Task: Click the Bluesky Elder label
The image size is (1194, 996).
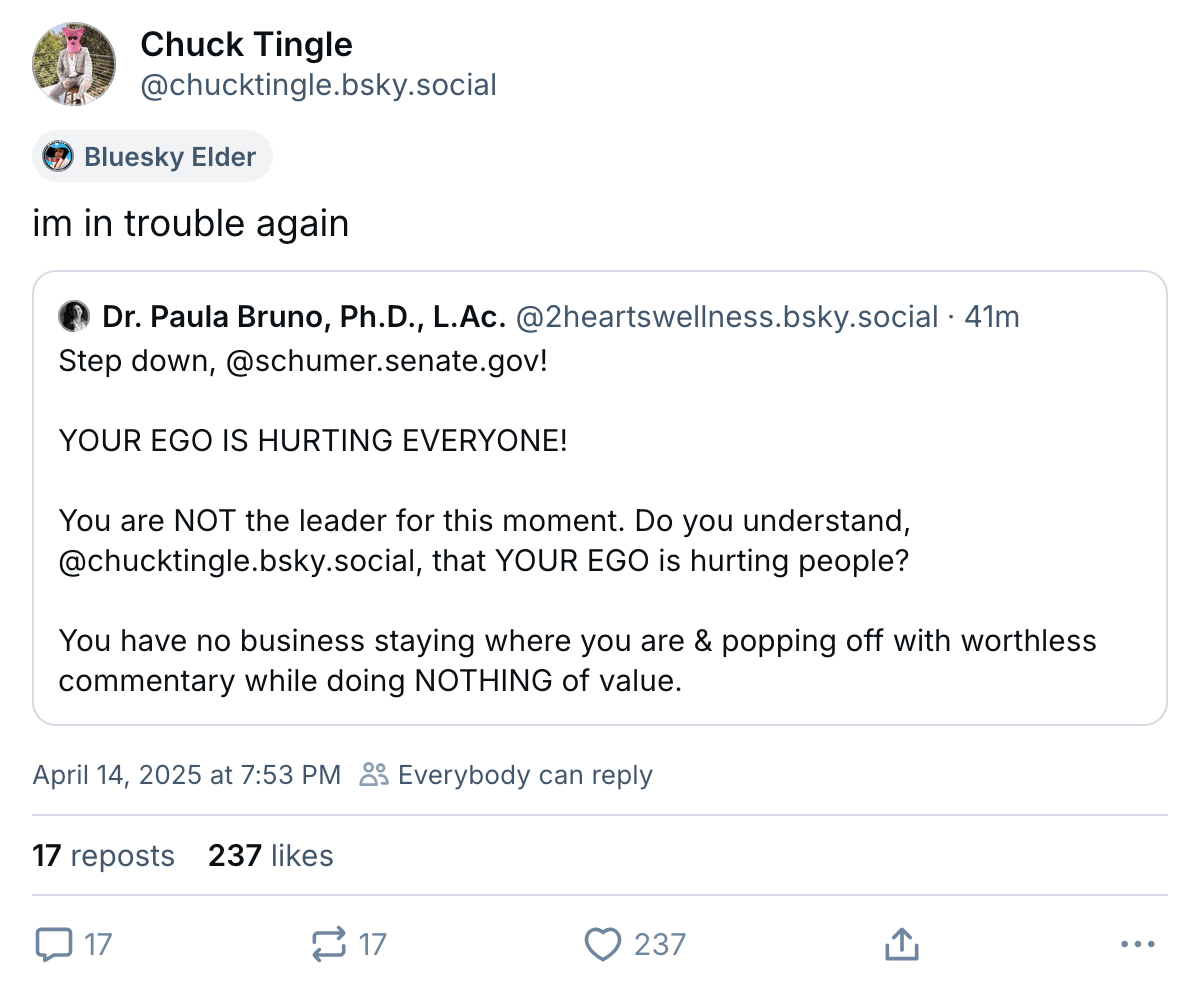Action: pyautogui.click(x=170, y=157)
